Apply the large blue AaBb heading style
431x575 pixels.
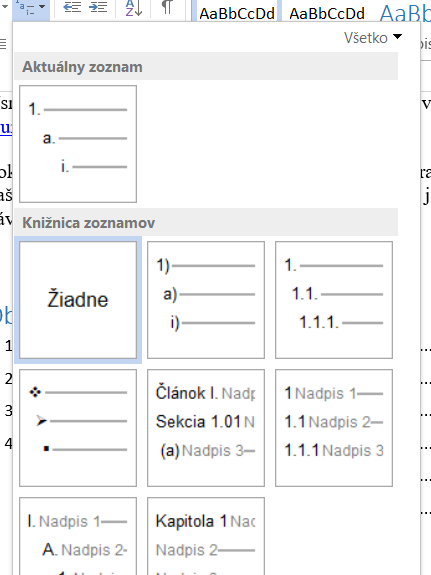click(x=404, y=11)
